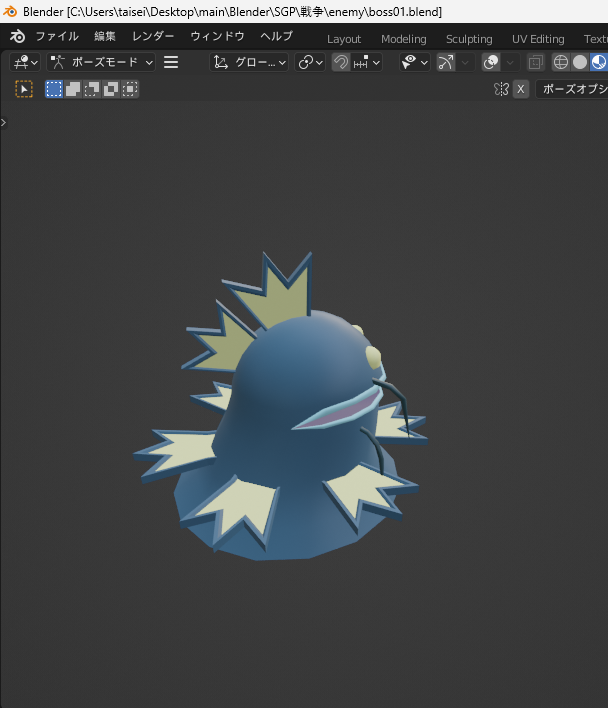Open the ファイル menu
Image resolution: width=608 pixels, height=708 pixels.
[57, 37]
